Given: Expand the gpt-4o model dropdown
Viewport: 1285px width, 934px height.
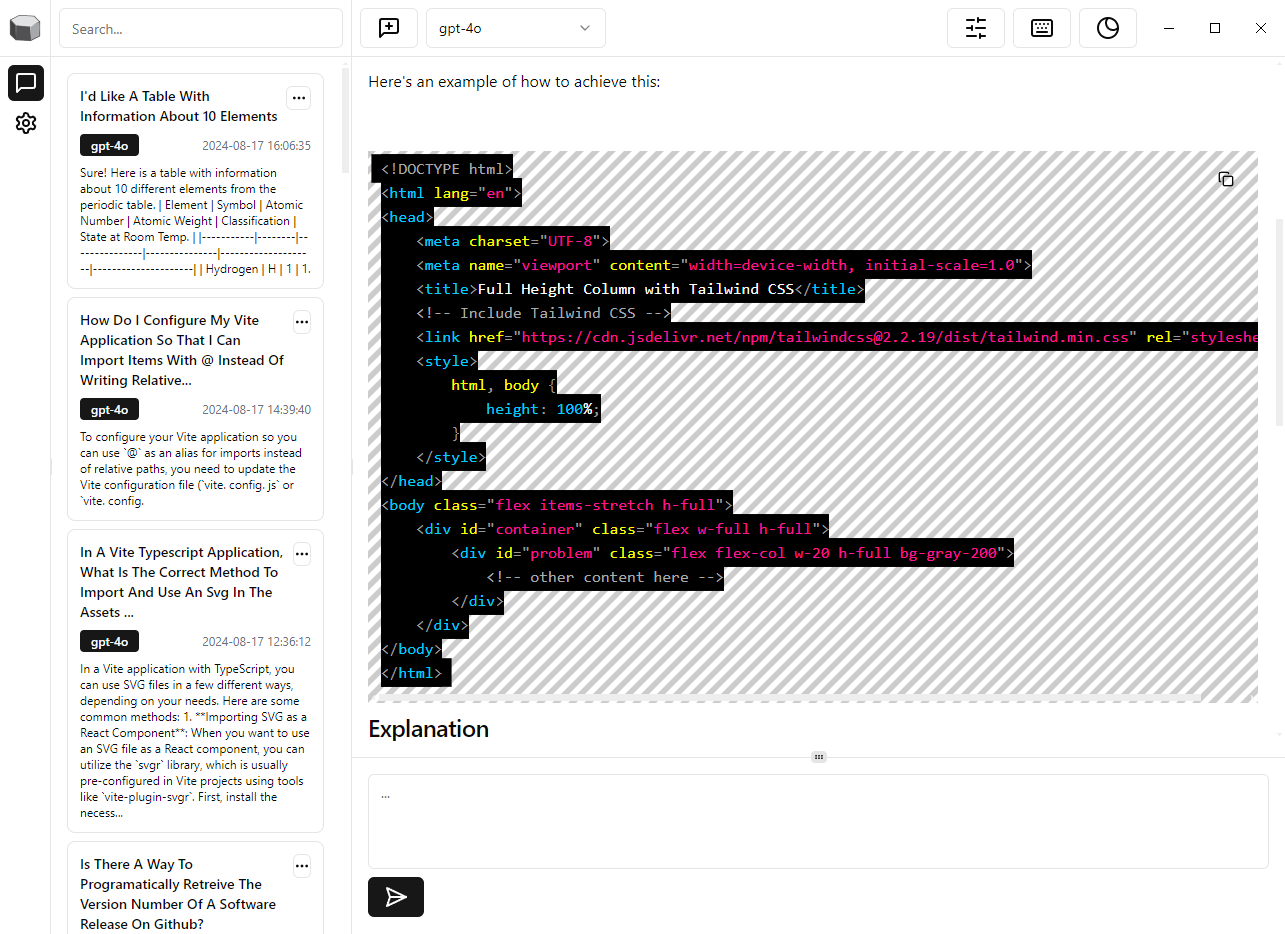Looking at the screenshot, I should [x=515, y=28].
